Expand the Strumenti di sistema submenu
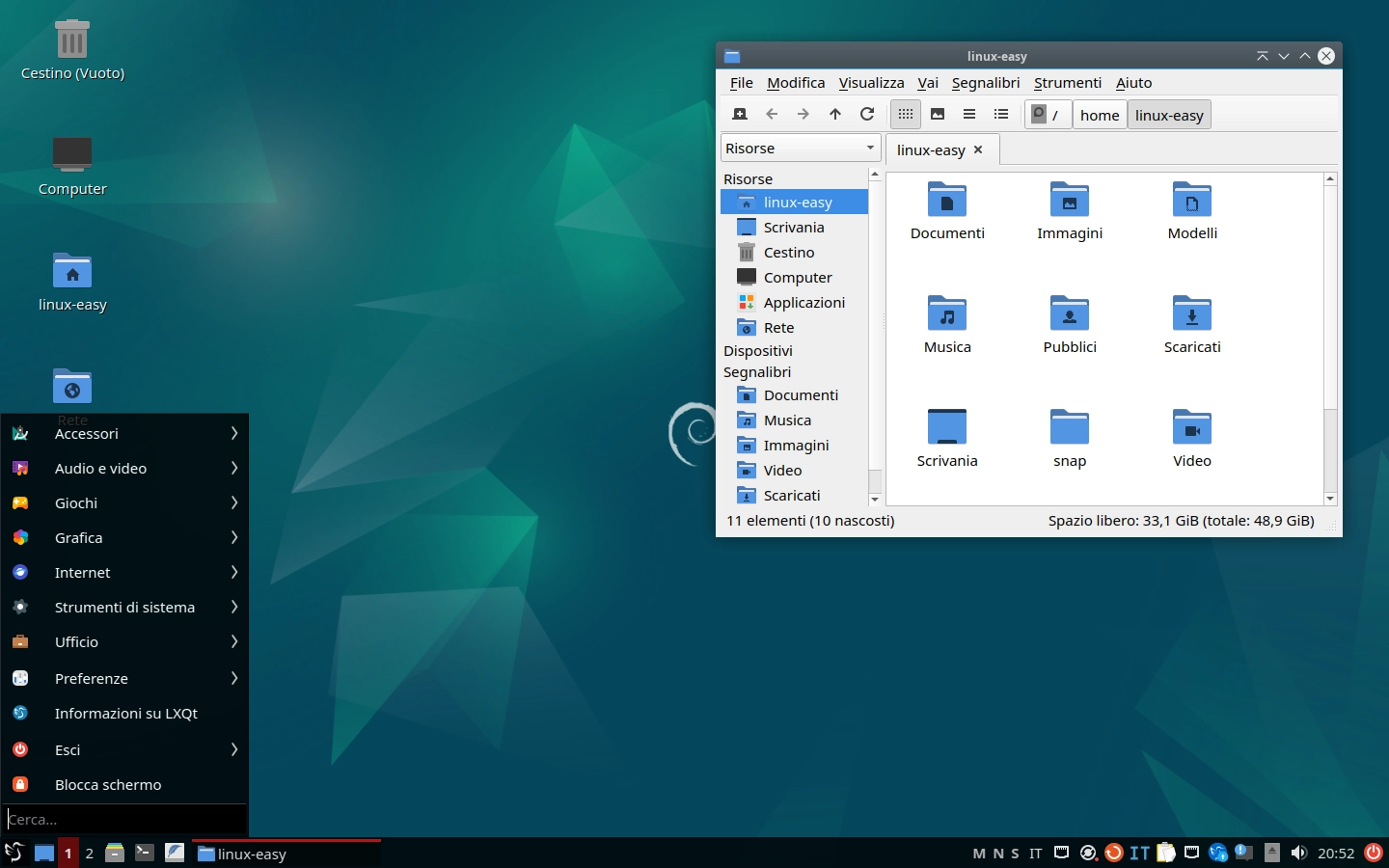Screen dimensions: 1389x868 [x=123, y=607]
